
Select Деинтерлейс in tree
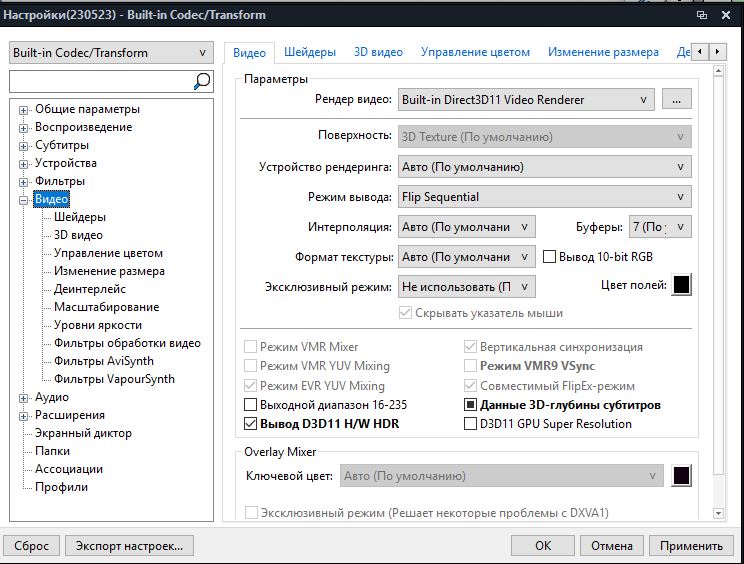90,289
